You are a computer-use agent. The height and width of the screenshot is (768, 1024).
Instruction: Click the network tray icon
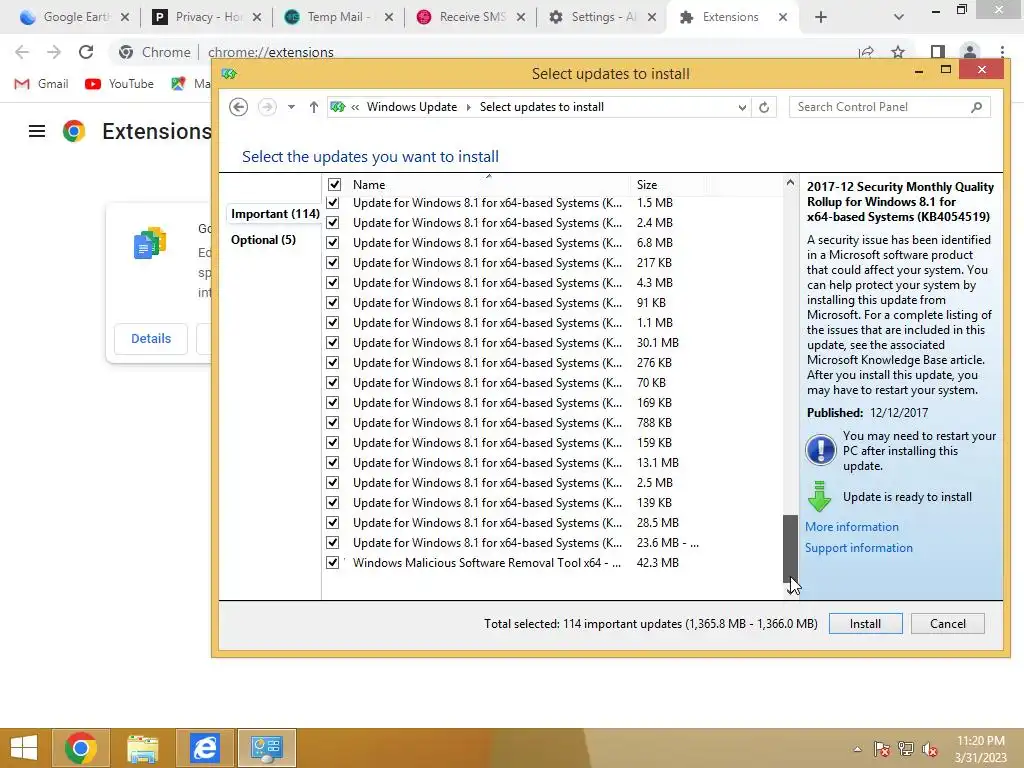pos(906,749)
